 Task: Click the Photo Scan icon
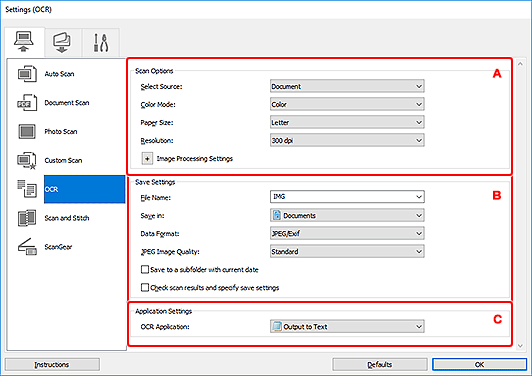pos(27,131)
